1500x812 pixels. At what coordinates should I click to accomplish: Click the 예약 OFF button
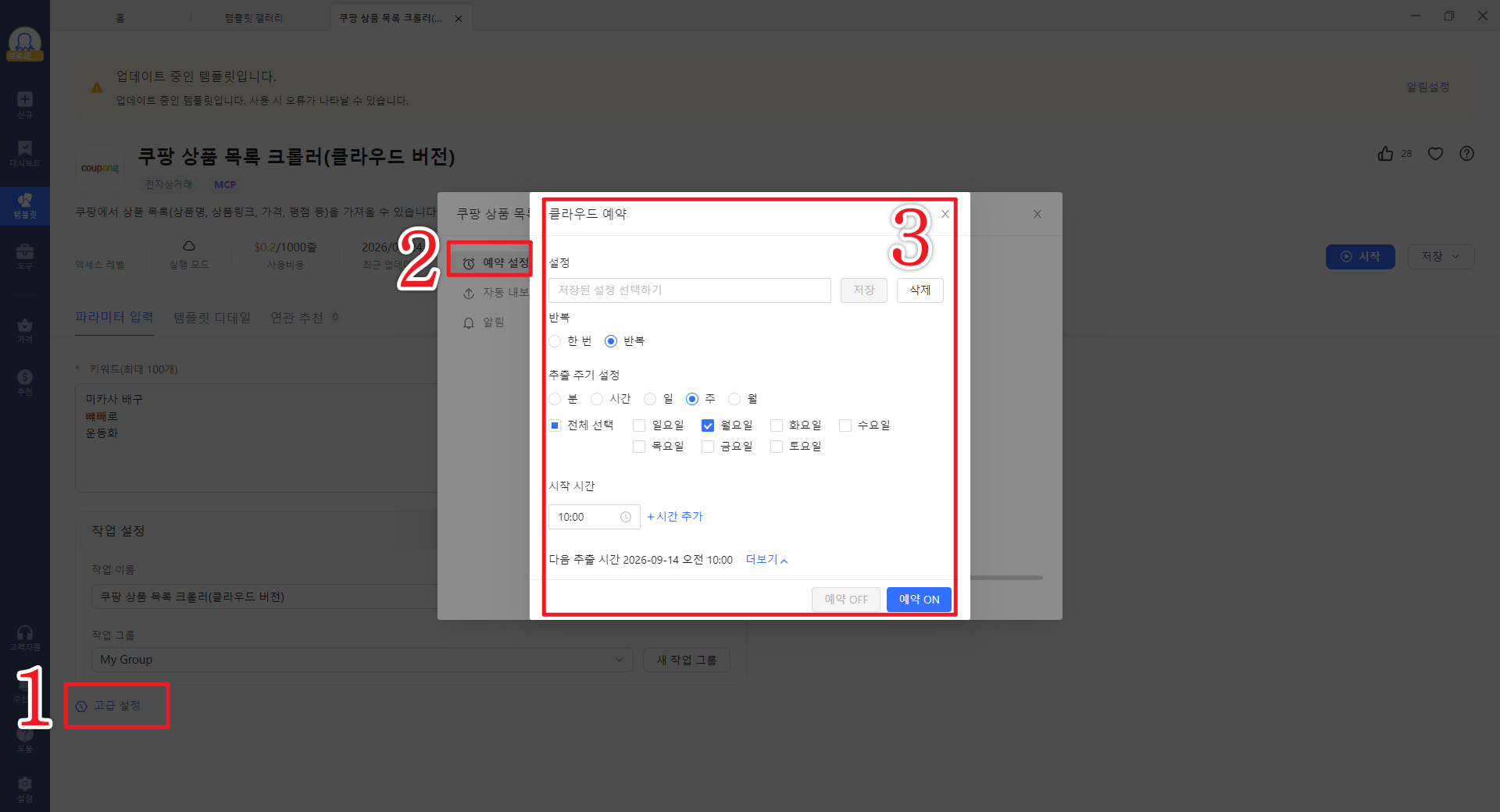tap(846, 600)
